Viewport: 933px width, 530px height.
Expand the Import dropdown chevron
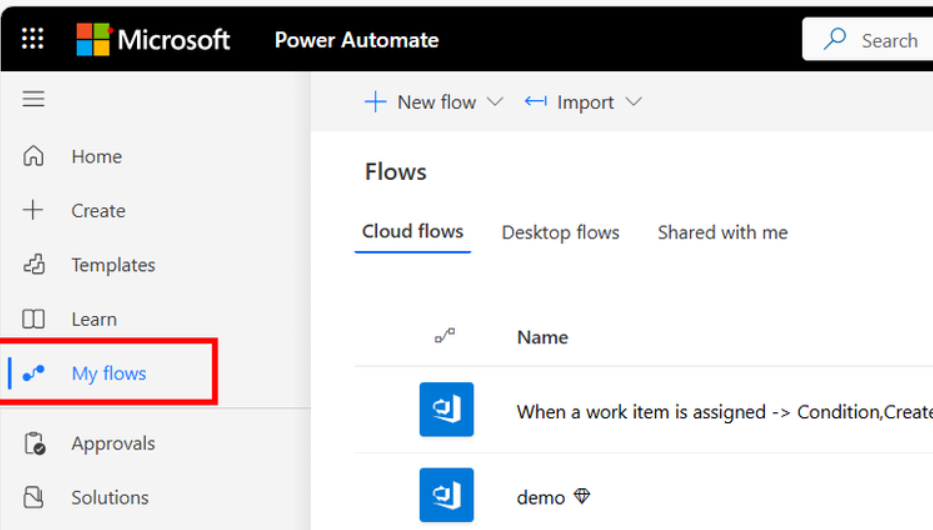634,102
